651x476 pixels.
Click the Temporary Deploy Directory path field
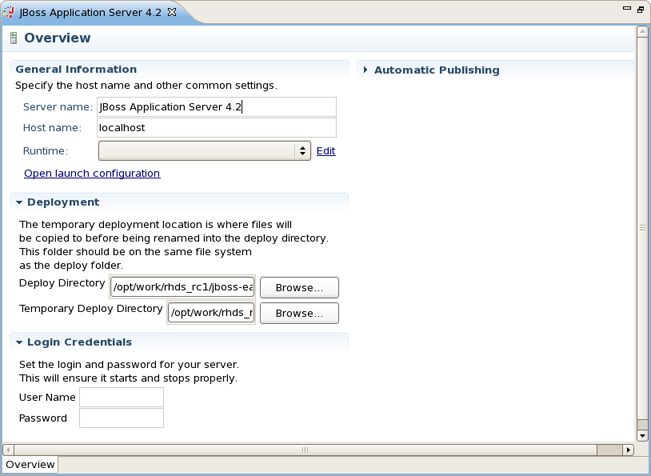coord(211,313)
